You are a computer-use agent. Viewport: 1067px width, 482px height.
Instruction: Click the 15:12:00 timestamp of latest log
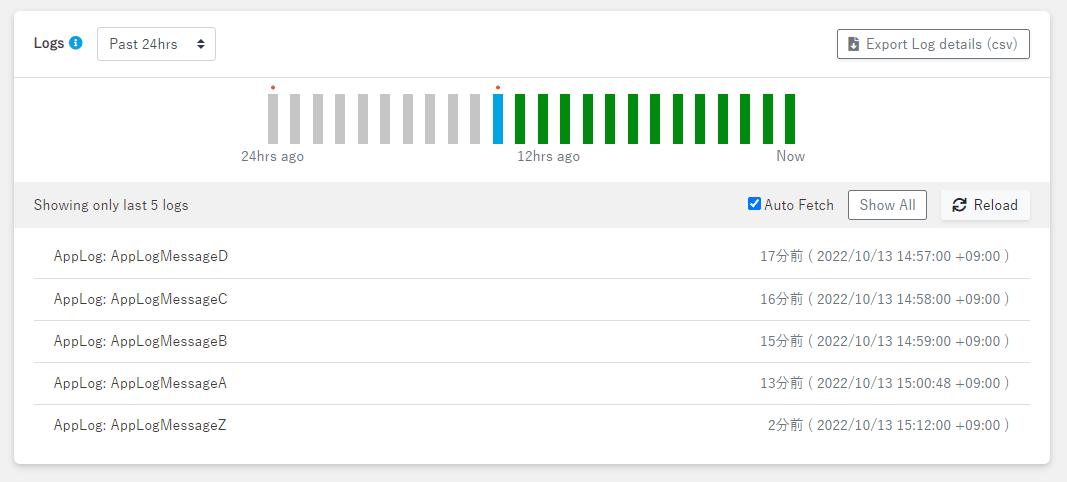point(912,425)
